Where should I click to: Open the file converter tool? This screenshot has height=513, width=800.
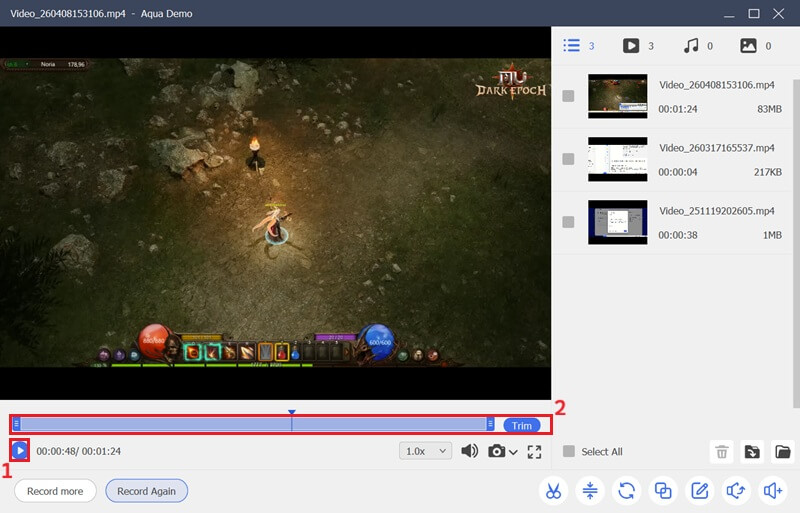click(x=627, y=491)
